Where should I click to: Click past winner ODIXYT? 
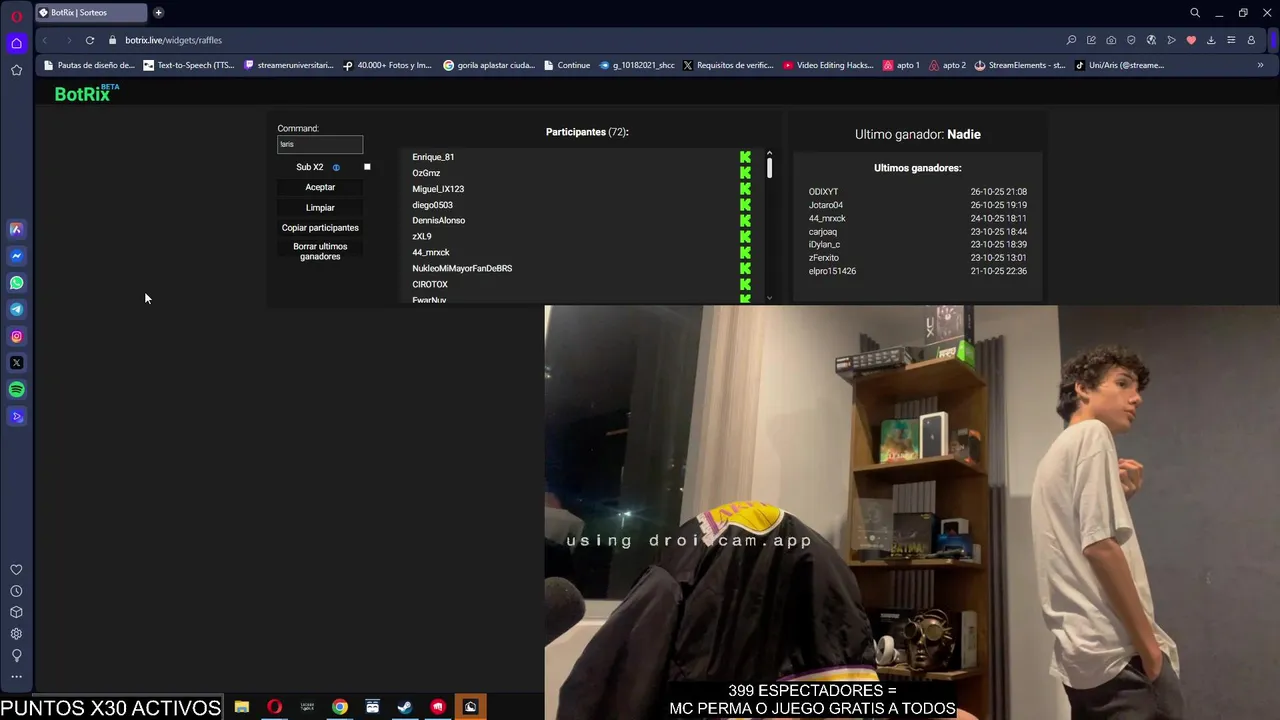(823, 192)
